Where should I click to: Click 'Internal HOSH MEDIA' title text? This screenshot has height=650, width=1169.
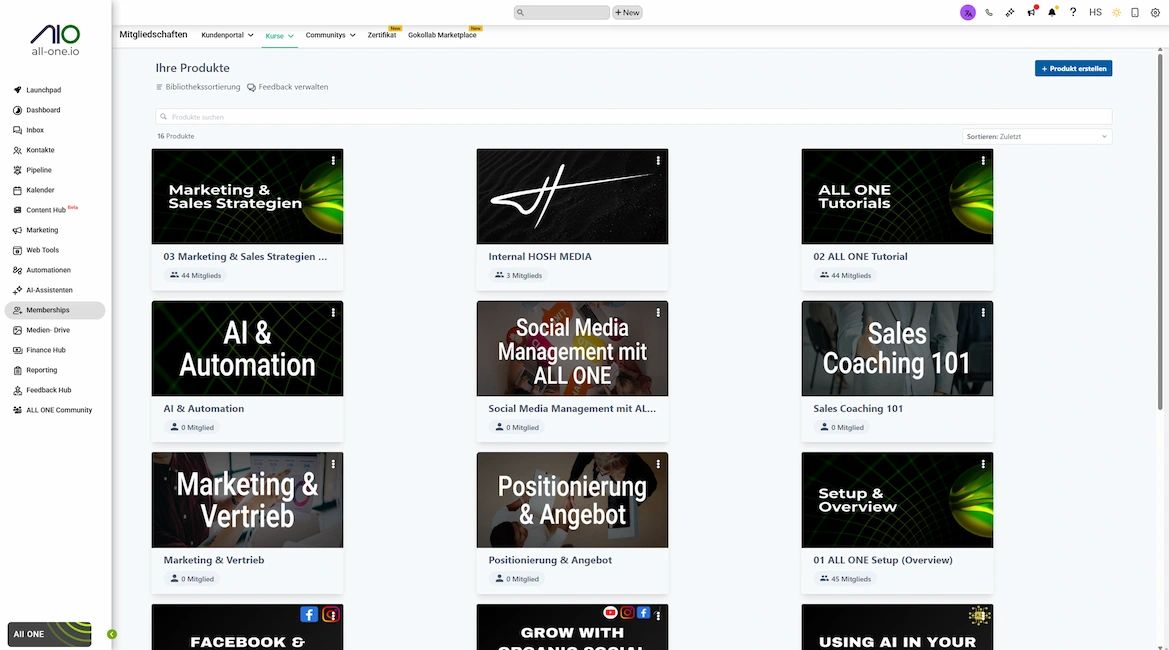(x=540, y=256)
